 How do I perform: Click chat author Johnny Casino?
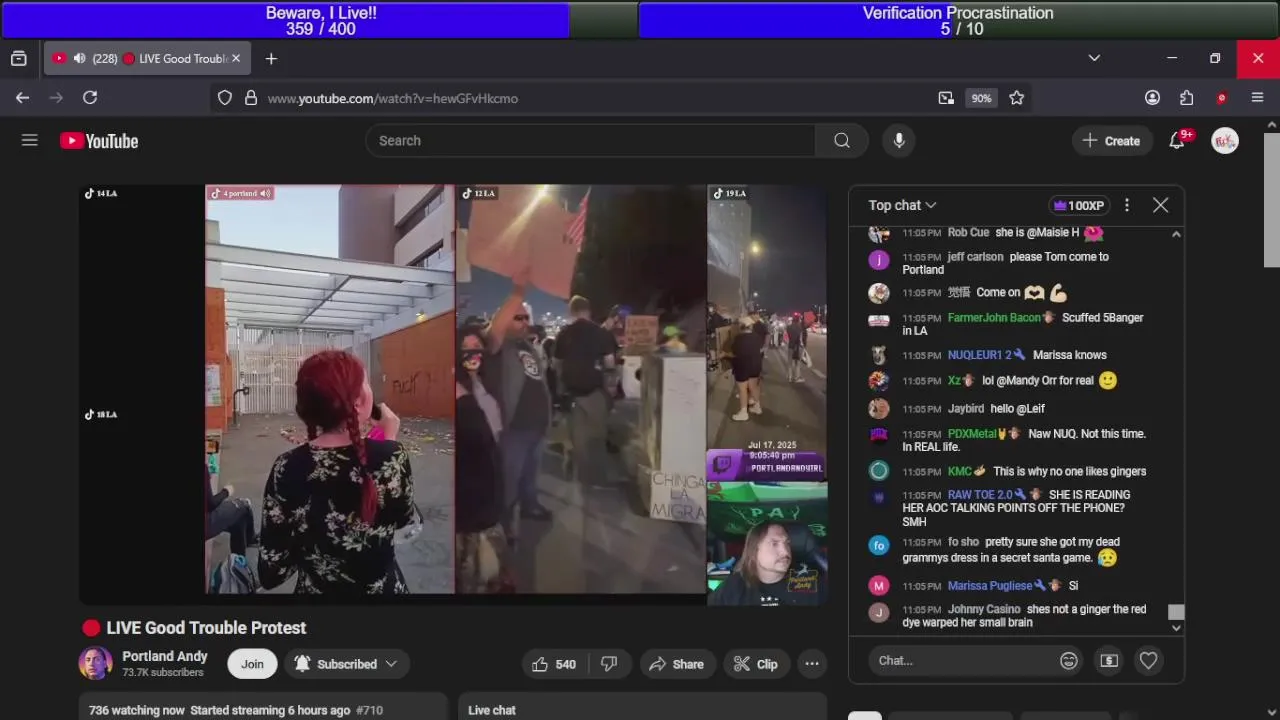pos(984,609)
